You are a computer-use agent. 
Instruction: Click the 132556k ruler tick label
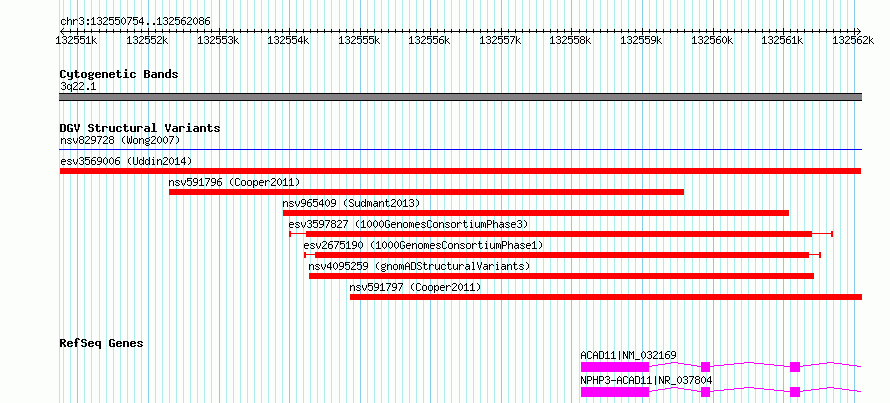(x=429, y=40)
